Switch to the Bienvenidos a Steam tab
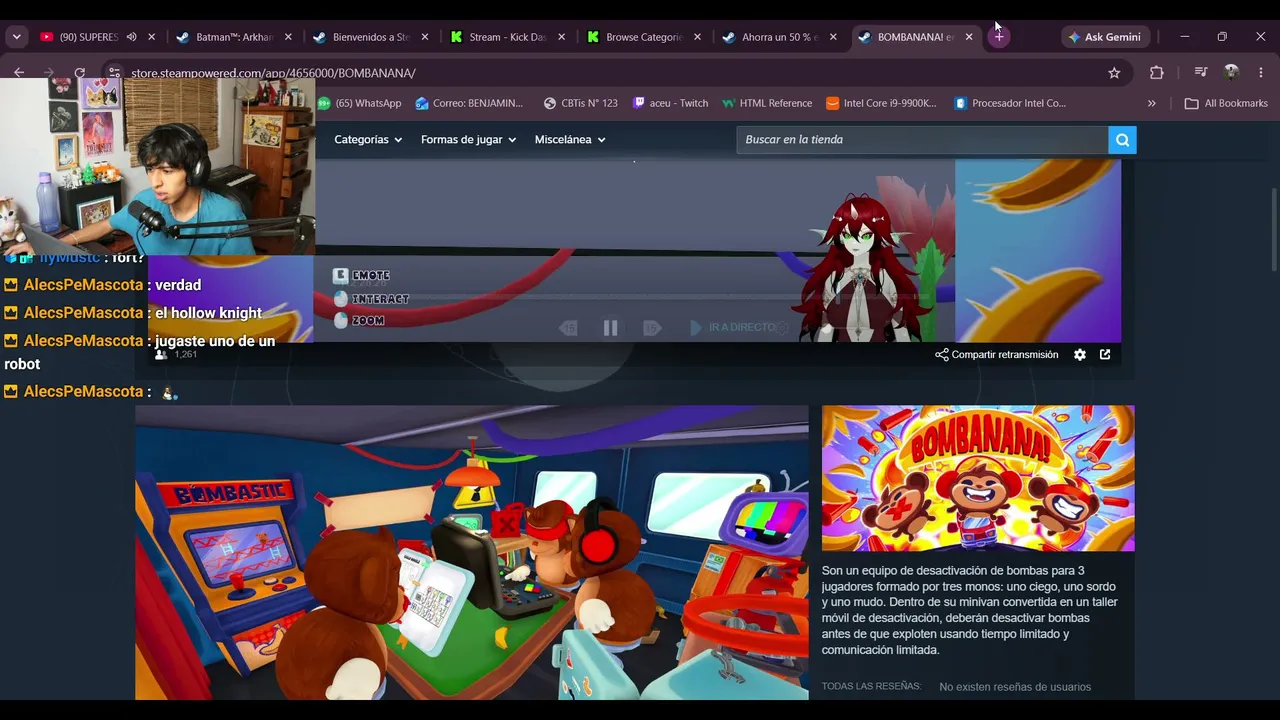 370,37
